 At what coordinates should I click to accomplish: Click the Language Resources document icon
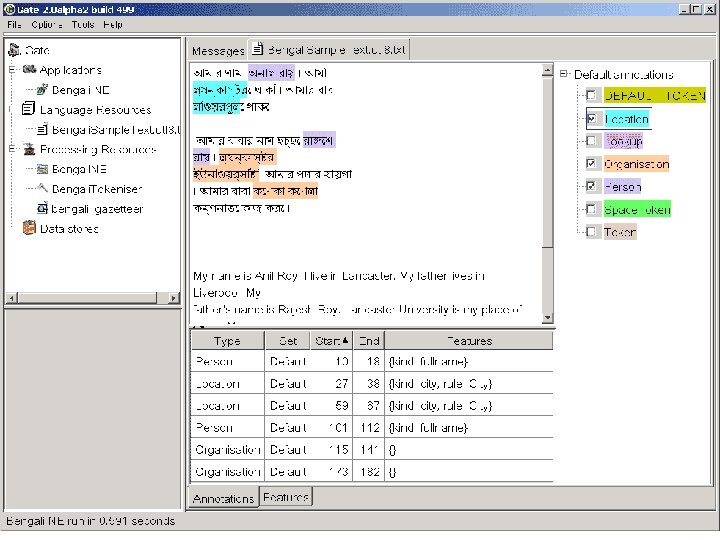point(29,110)
